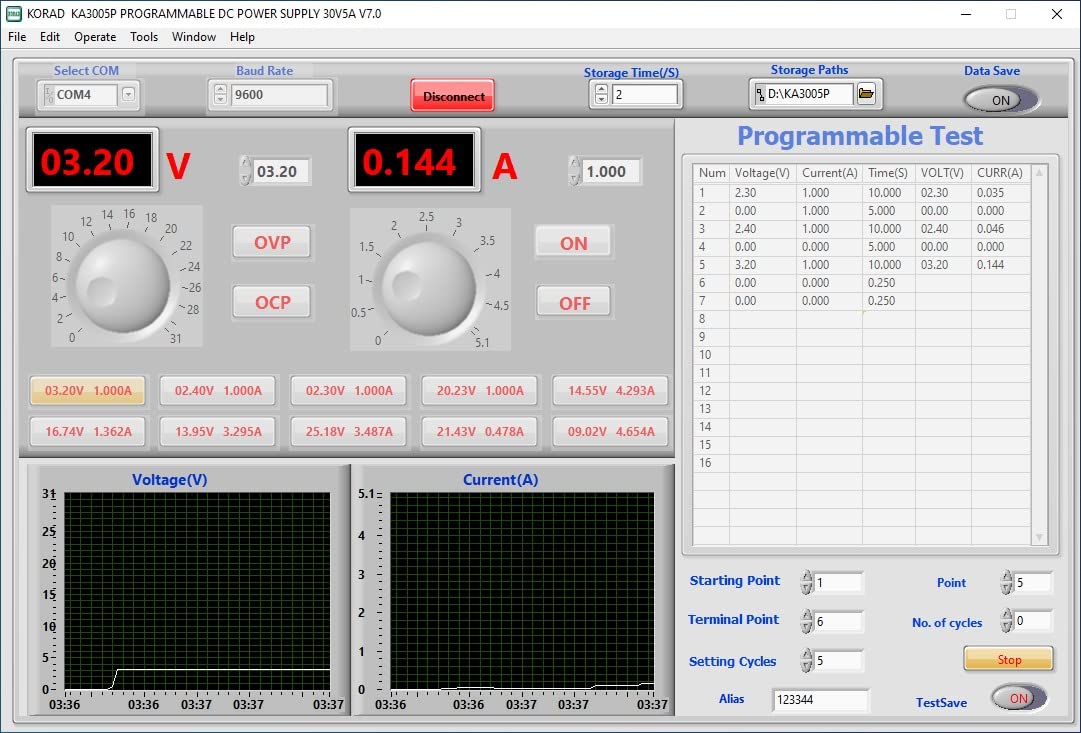
Task: Open the Window menu
Action: pyautogui.click(x=194, y=37)
